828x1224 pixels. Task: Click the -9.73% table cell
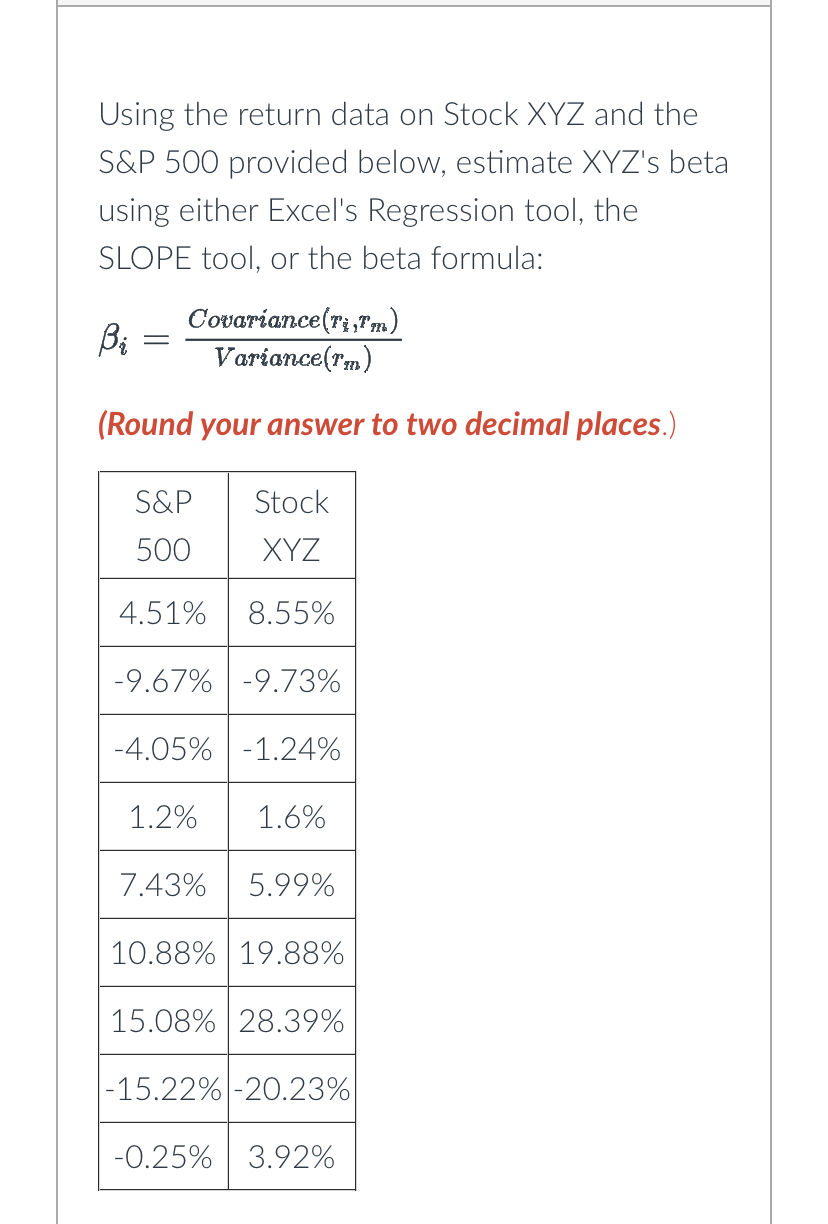point(291,682)
